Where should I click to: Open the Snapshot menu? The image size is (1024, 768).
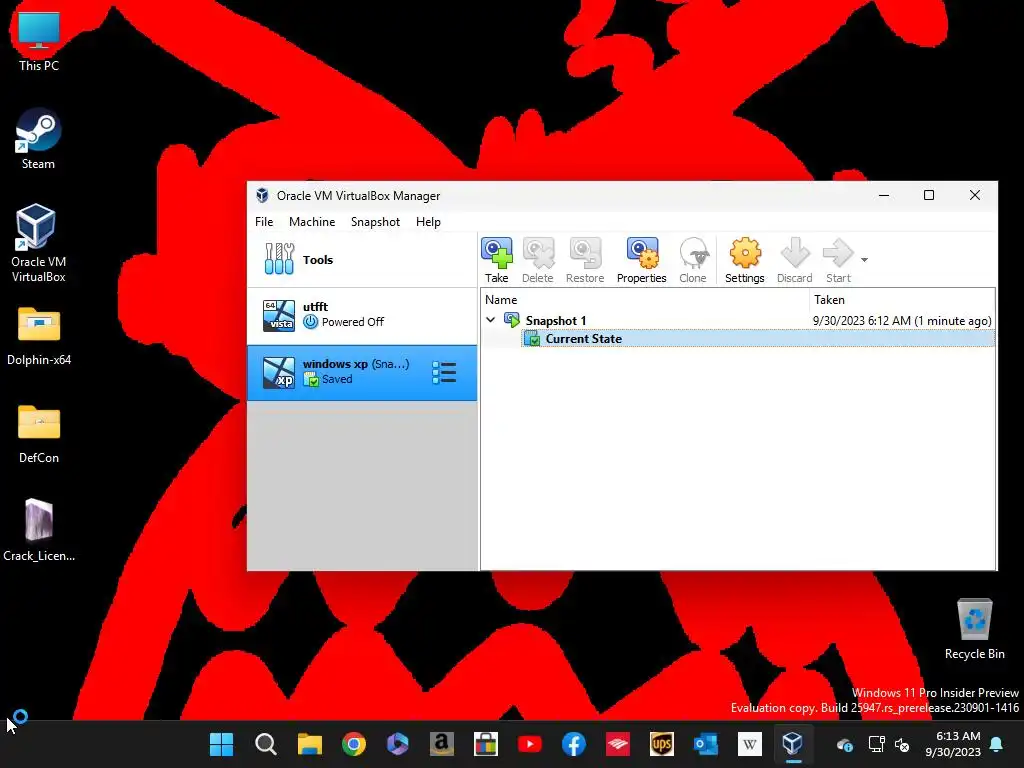coord(375,222)
